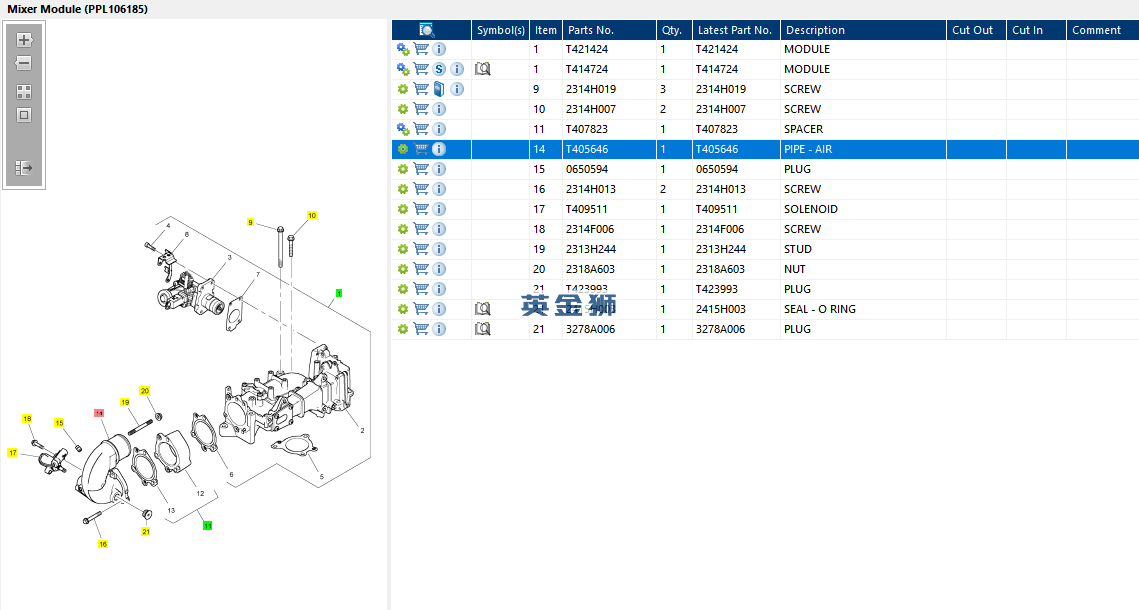This screenshot has height=610, width=1139.
Task: Open info for 2314H019 SCREW
Action: coord(457,89)
